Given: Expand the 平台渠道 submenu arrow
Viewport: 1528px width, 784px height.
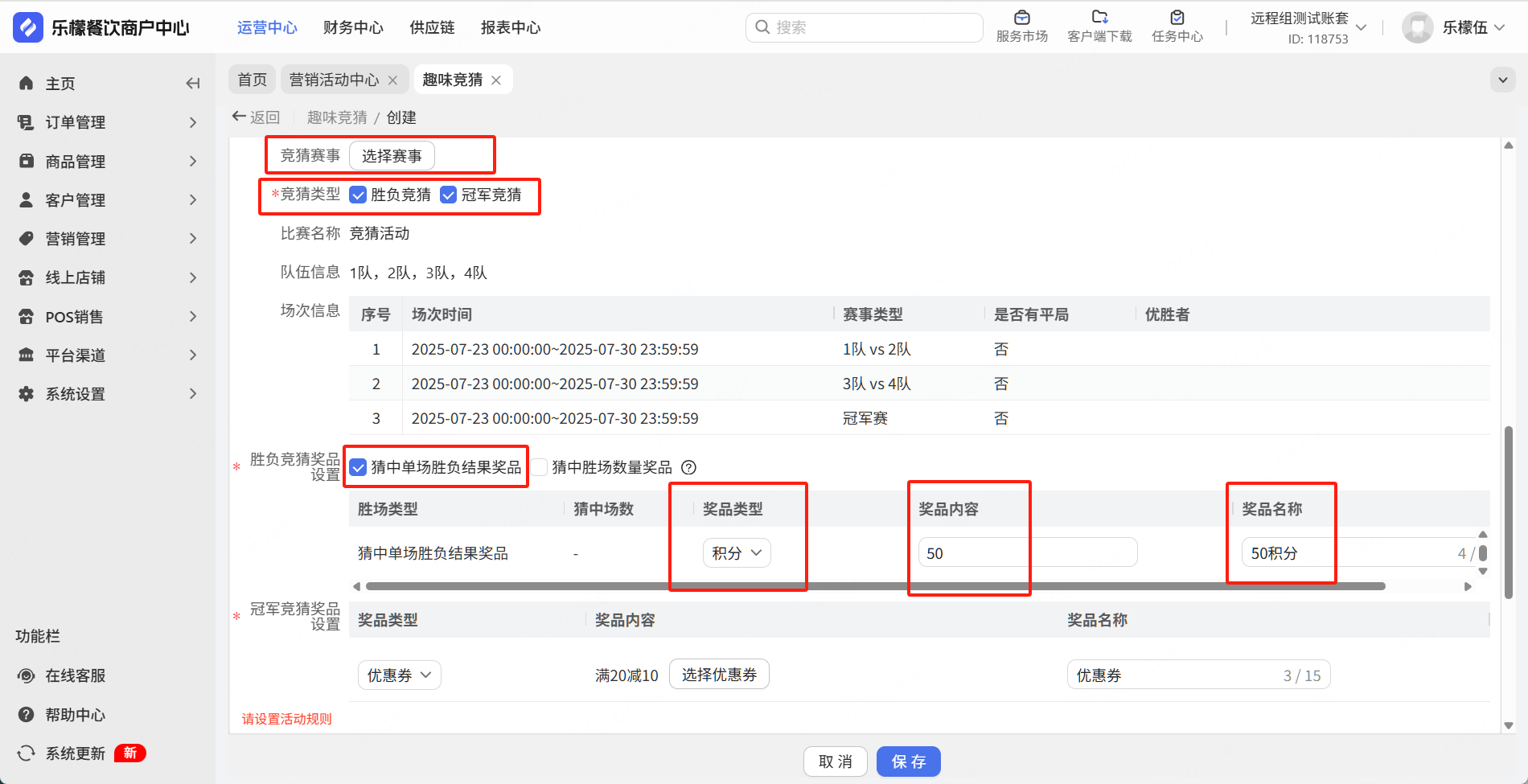Looking at the screenshot, I should click(193, 355).
